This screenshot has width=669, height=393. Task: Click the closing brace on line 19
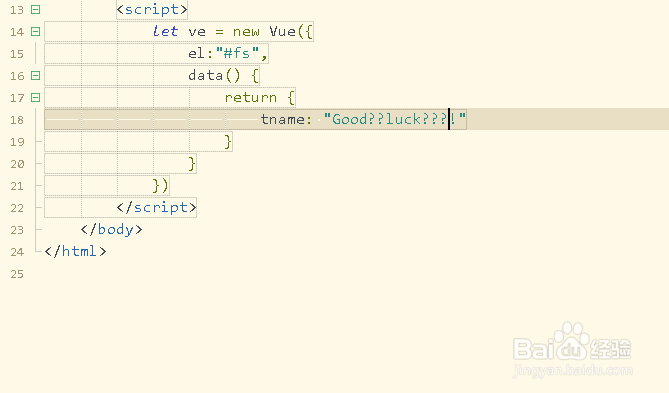(x=228, y=142)
